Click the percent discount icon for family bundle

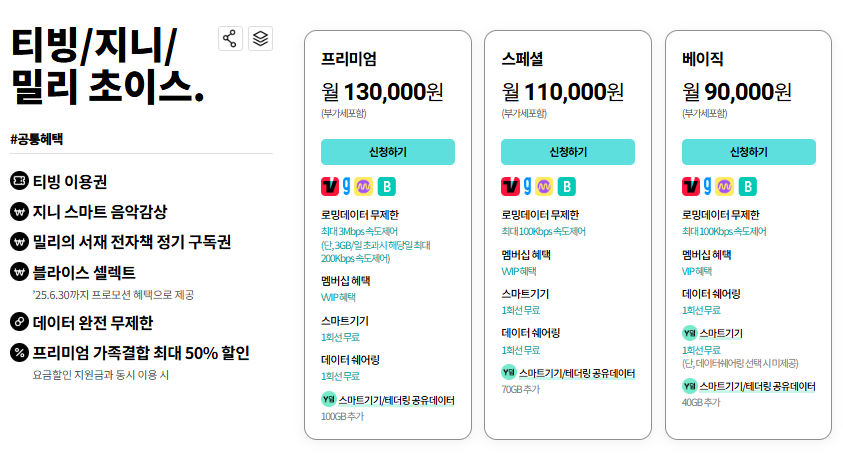pyautogui.click(x=19, y=353)
